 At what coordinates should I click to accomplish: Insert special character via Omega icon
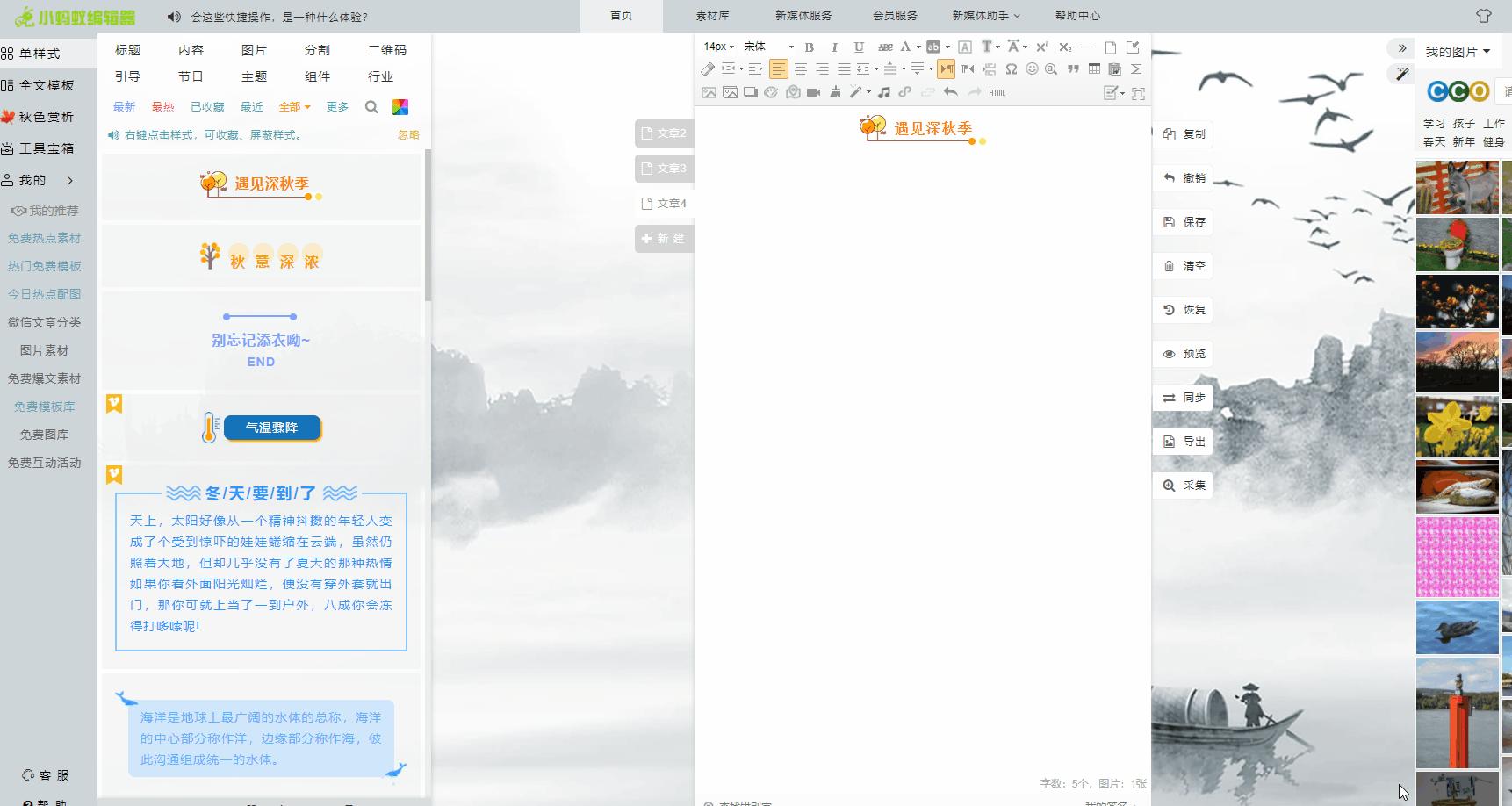click(1012, 68)
